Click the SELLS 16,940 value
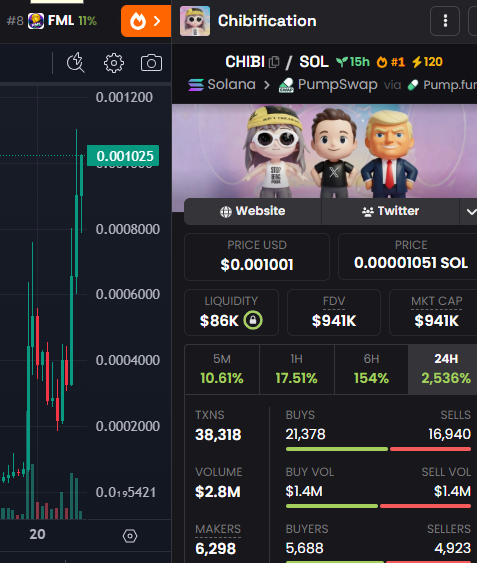This screenshot has width=477, height=563. point(450,434)
